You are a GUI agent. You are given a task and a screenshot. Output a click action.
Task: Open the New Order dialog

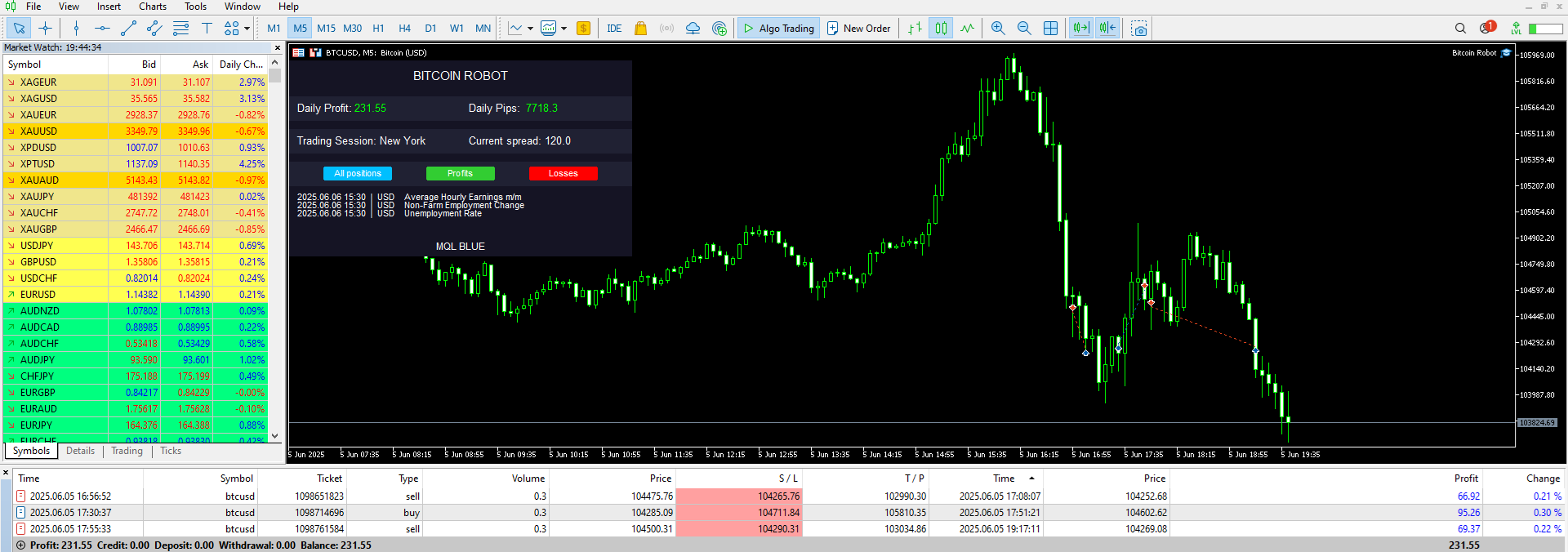(859, 29)
